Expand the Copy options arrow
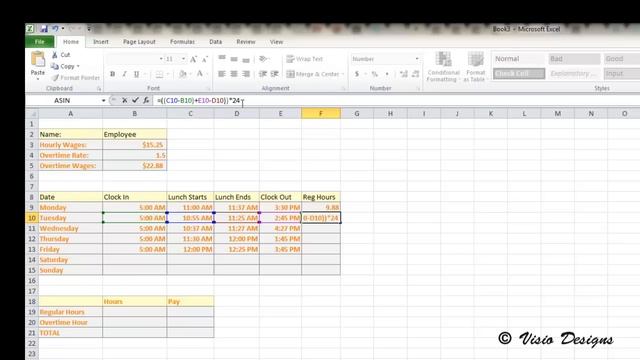Image resolution: width=640 pixels, height=360 pixels. coord(78,66)
